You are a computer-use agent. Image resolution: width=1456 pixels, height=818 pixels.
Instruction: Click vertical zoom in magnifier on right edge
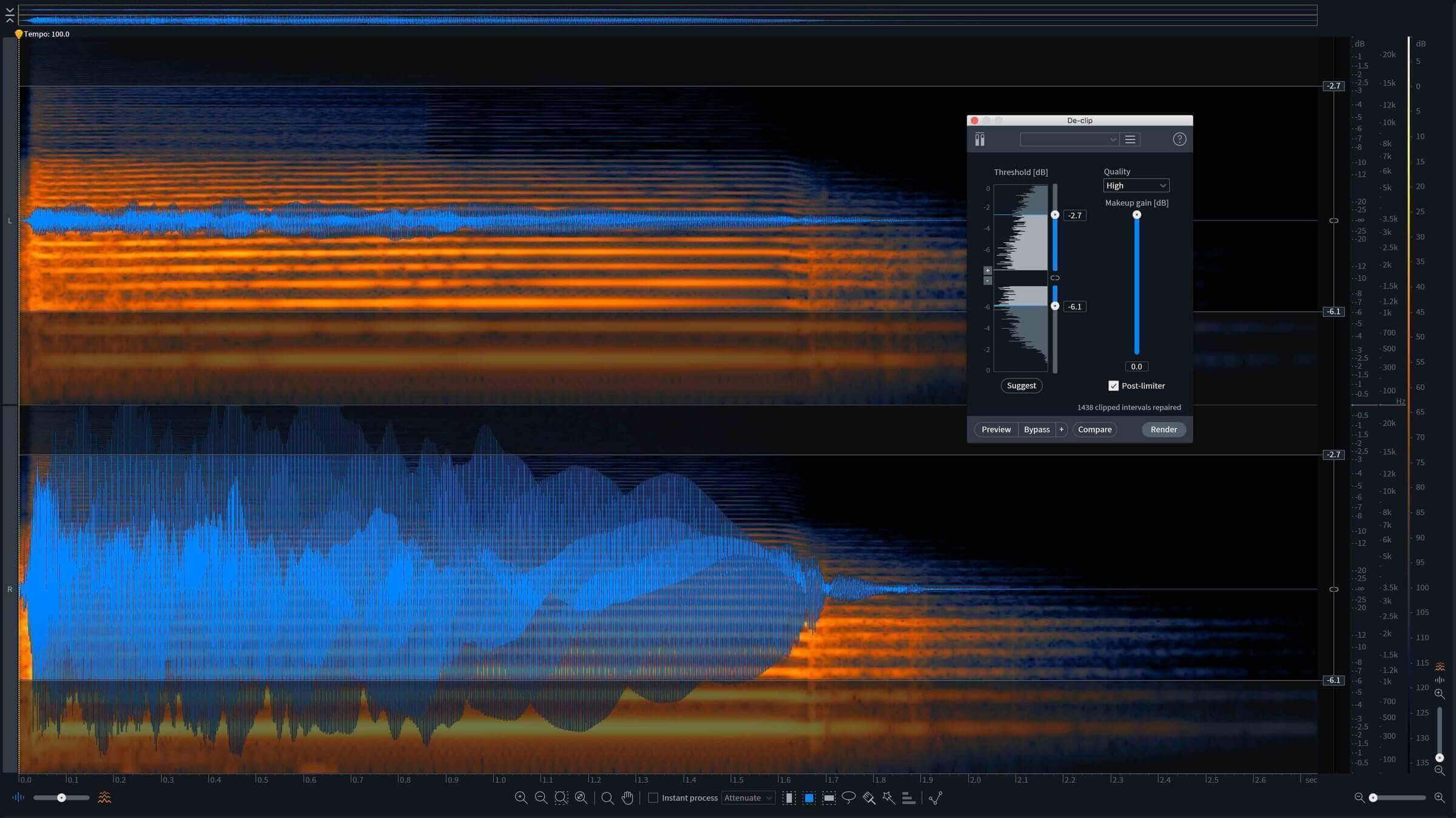point(1439,694)
